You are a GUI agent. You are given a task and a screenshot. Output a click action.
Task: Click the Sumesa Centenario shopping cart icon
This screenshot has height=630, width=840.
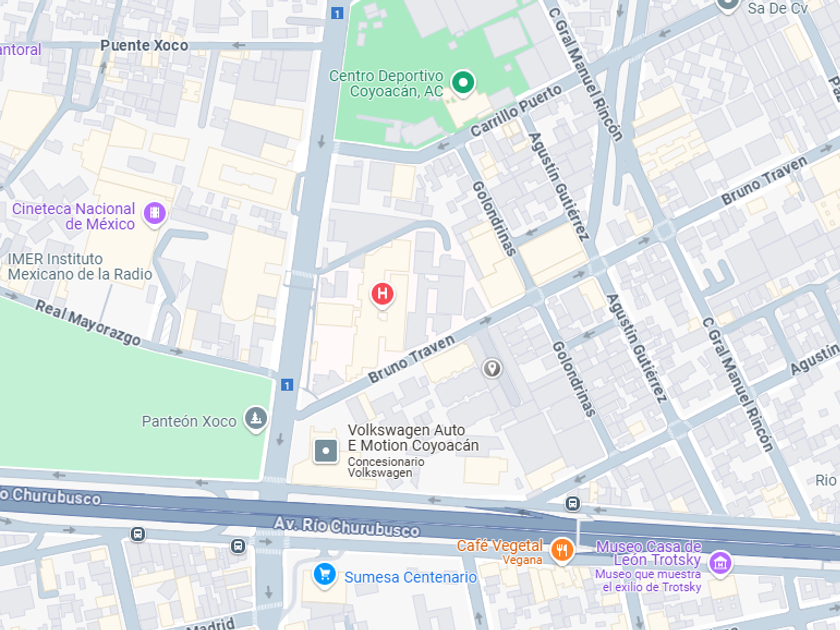325,575
